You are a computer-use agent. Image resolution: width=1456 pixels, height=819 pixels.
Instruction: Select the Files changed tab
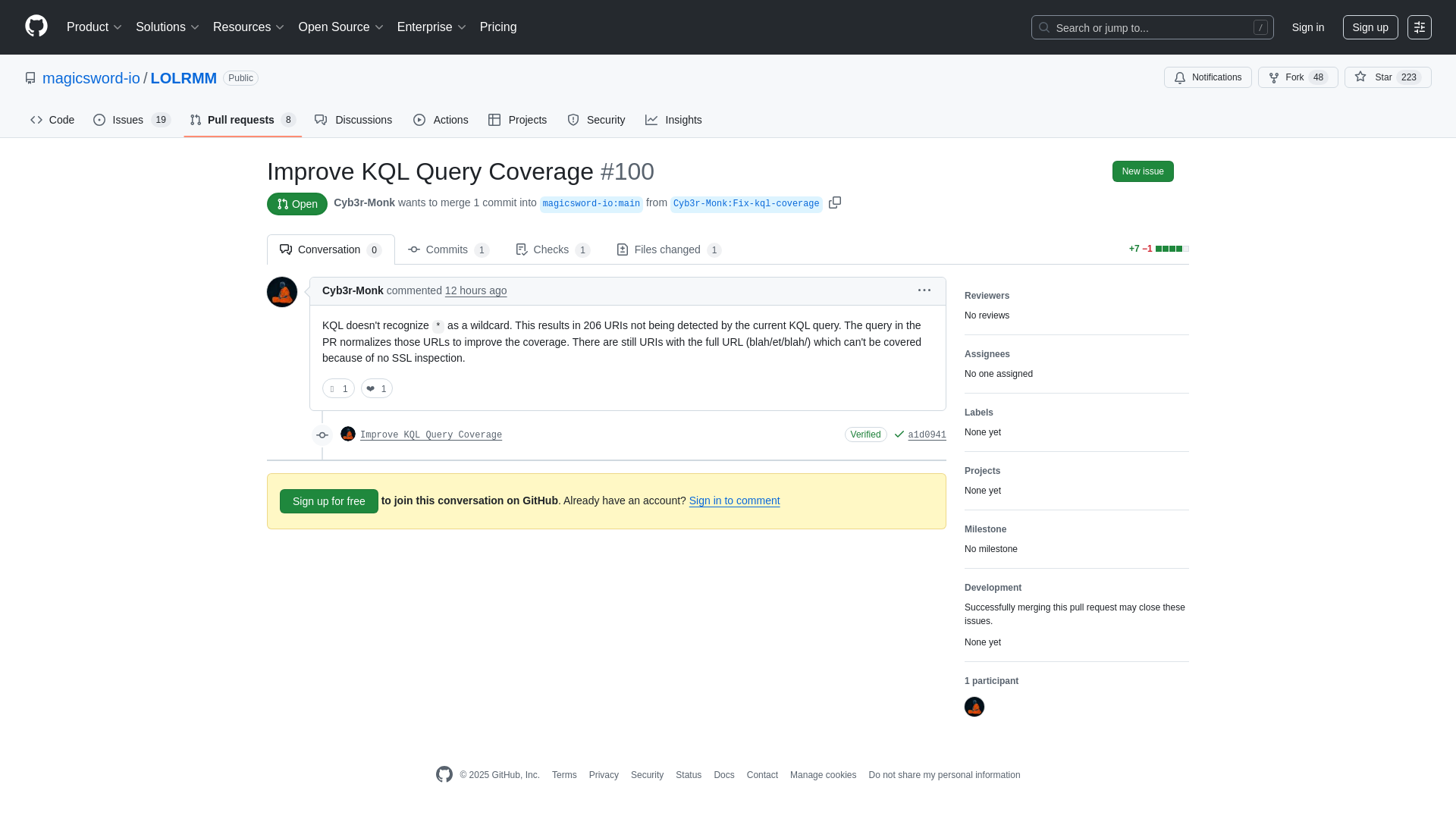(669, 249)
